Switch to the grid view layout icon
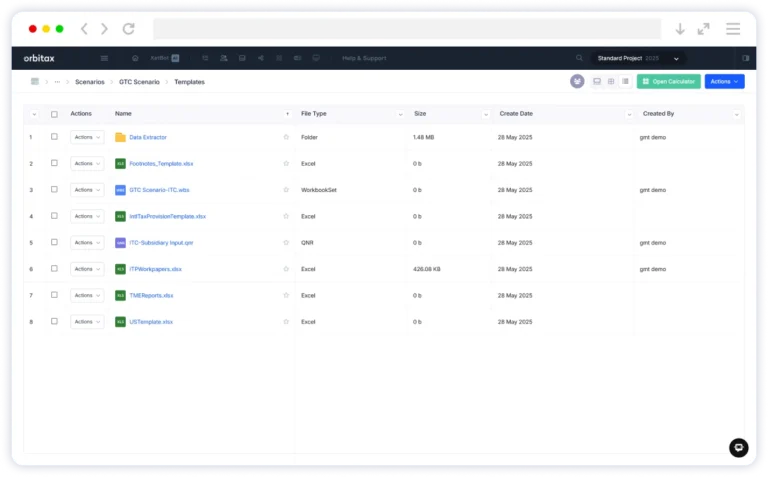Viewport: 768px width, 477px height. click(x=611, y=81)
